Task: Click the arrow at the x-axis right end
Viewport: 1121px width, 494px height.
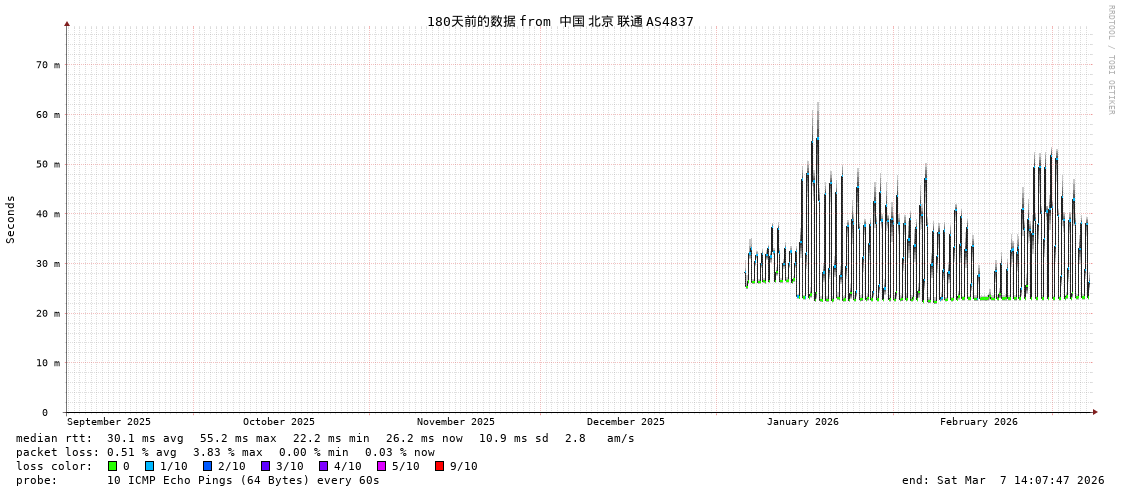Action: click(1095, 412)
